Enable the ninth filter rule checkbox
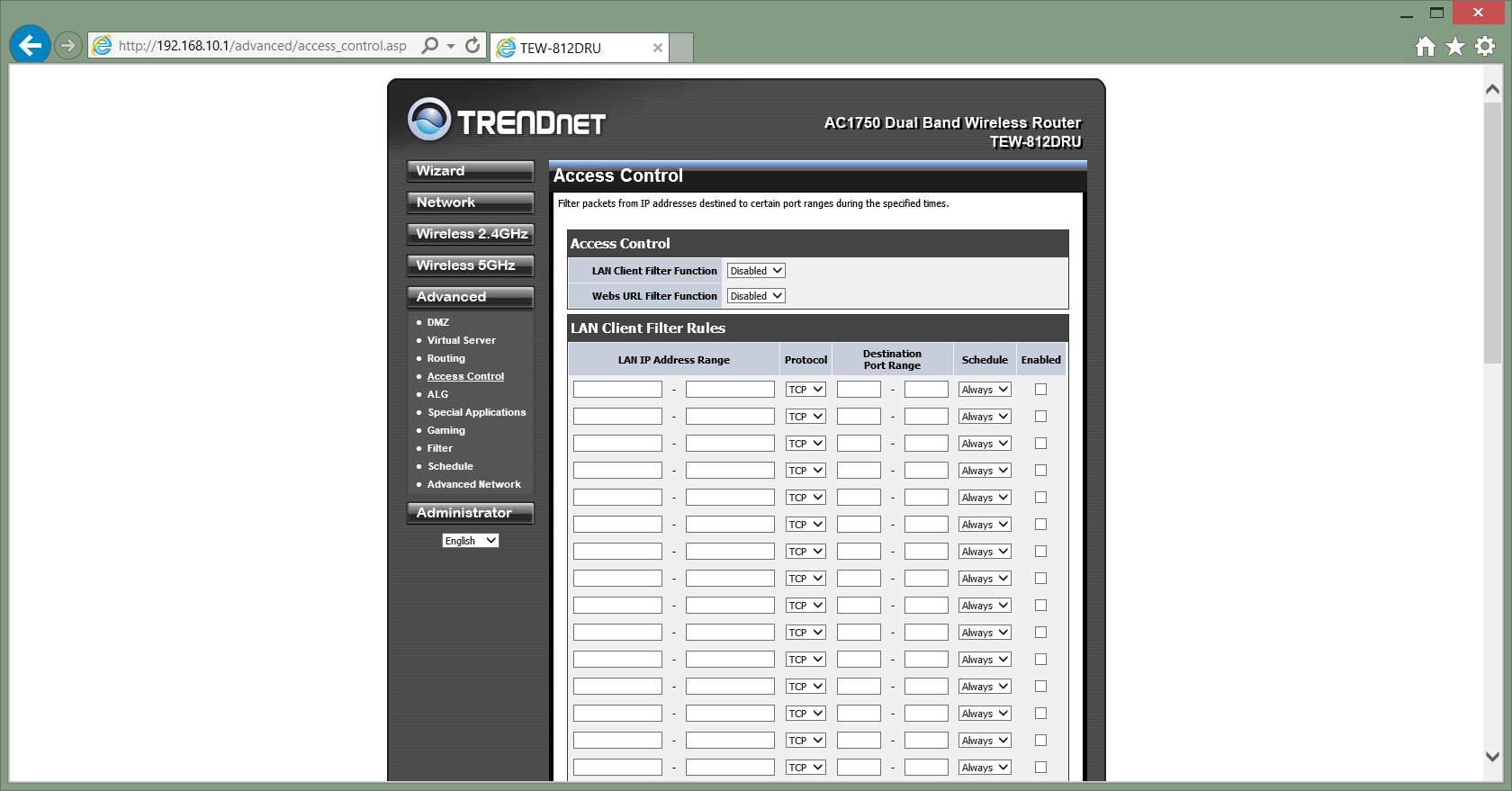Image resolution: width=1512 pixels, height=791 pixels. (1040, 606)
